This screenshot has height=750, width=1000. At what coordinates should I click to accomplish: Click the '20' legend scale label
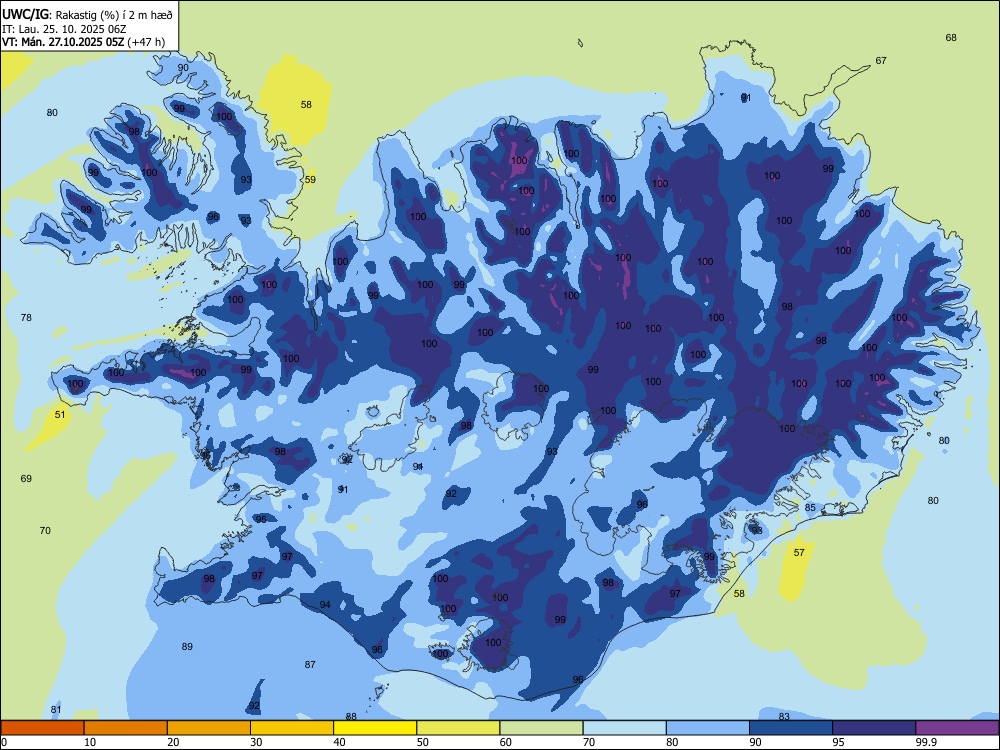point(173,742)
